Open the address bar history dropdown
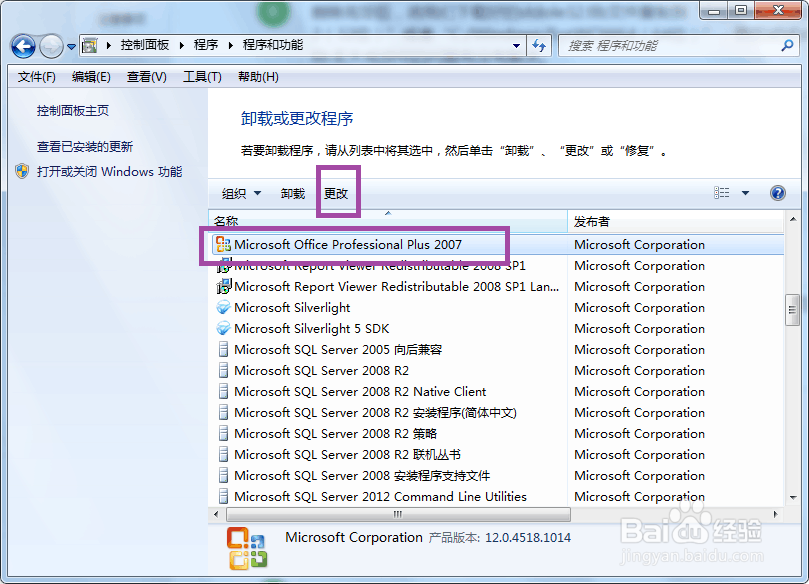This screenshot has width=809, height=584. (516, 46)
